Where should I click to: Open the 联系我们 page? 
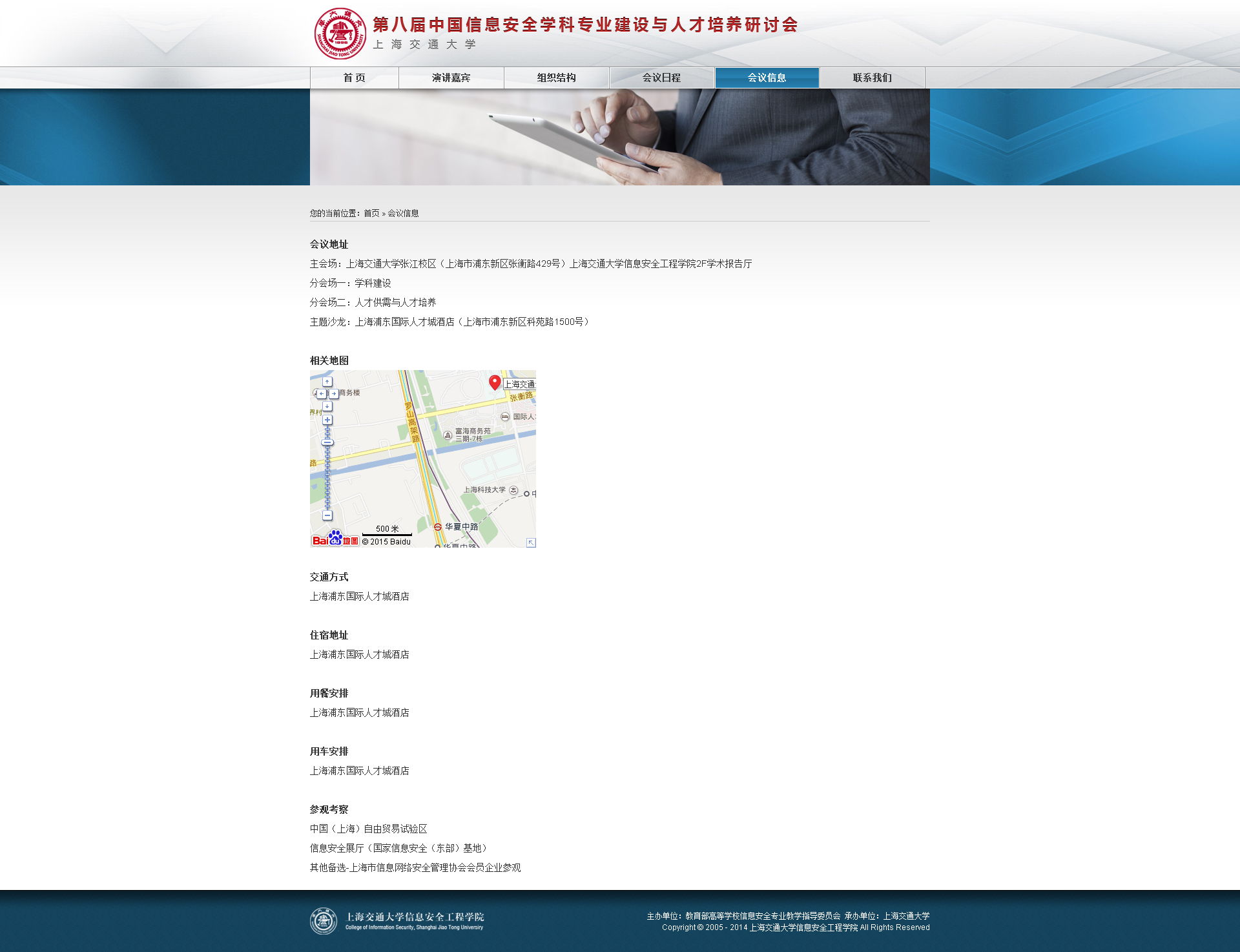(x=872, y=78)
